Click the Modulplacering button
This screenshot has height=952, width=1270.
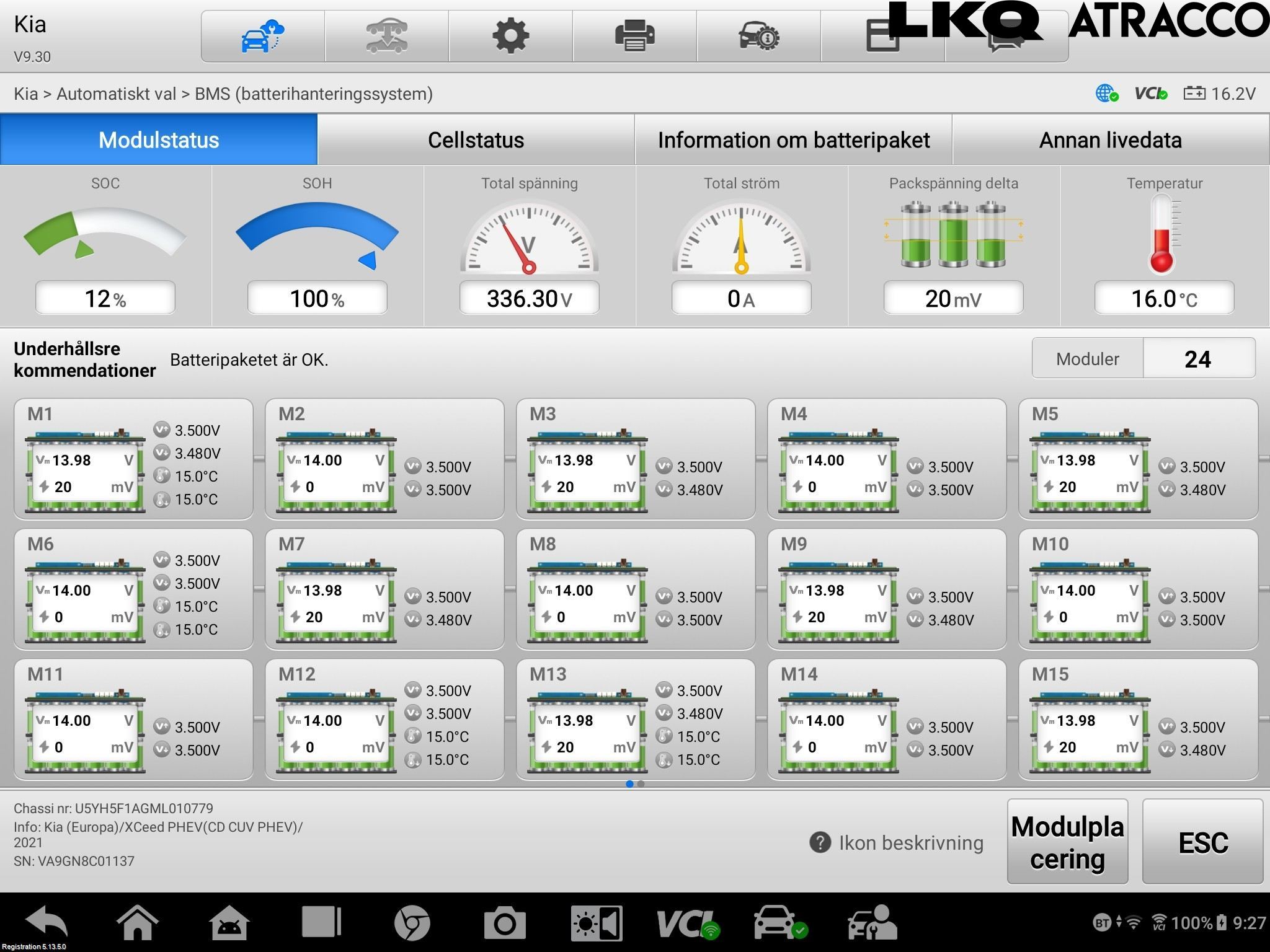1067,842
